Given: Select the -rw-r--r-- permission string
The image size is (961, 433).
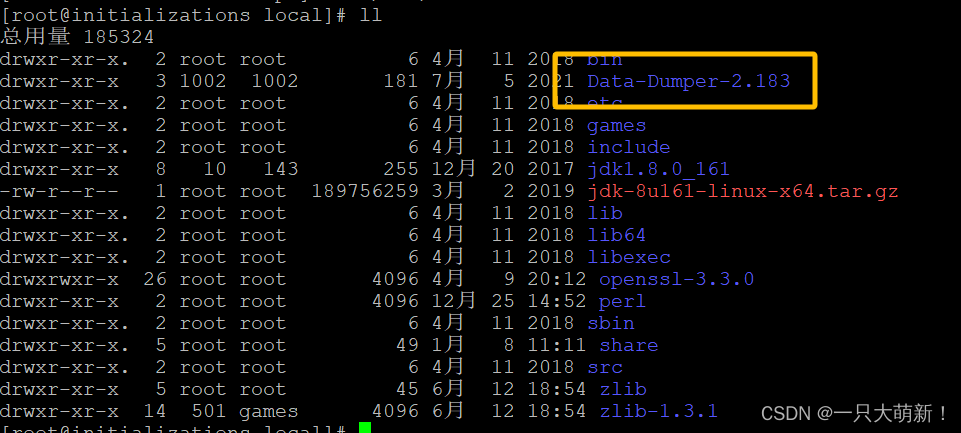Looking at the screenshot, I should (x=59, y=191).
